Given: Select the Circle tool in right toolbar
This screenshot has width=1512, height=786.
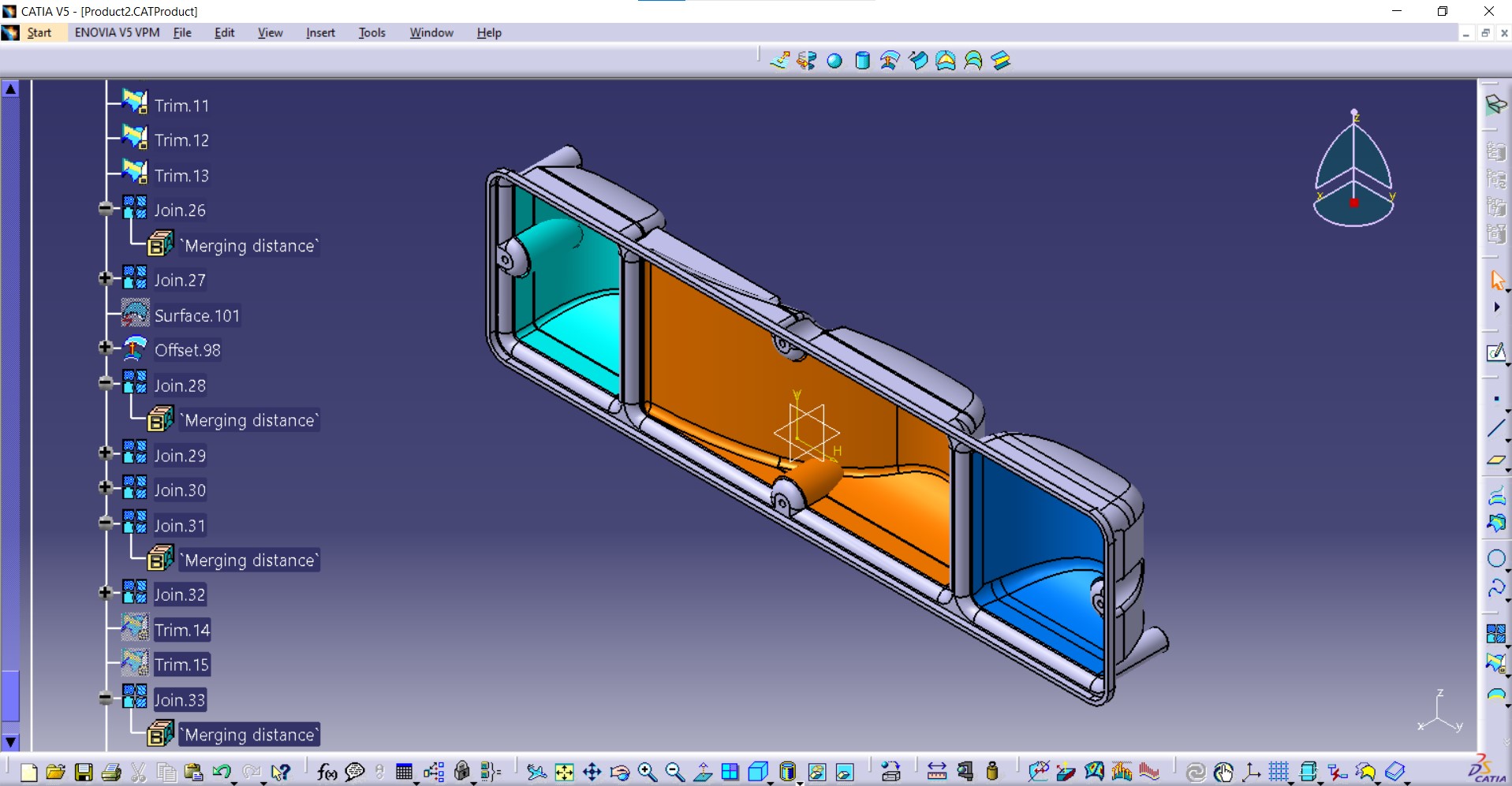Looking at the screenshot, I should pyautogui.click(x=1496, y=558).
